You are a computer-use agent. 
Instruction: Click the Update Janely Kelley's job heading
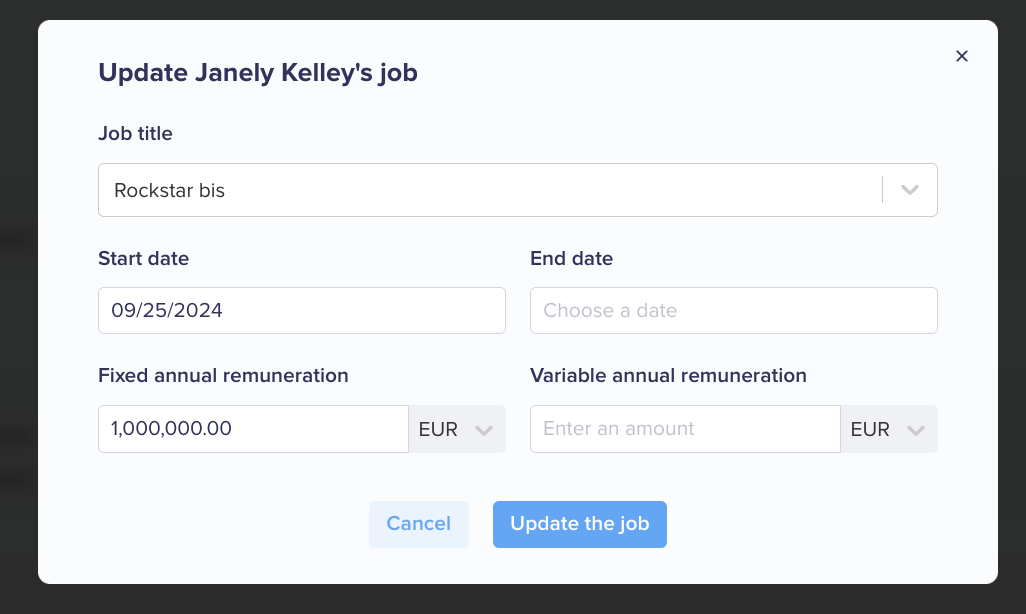click(258, 73)
